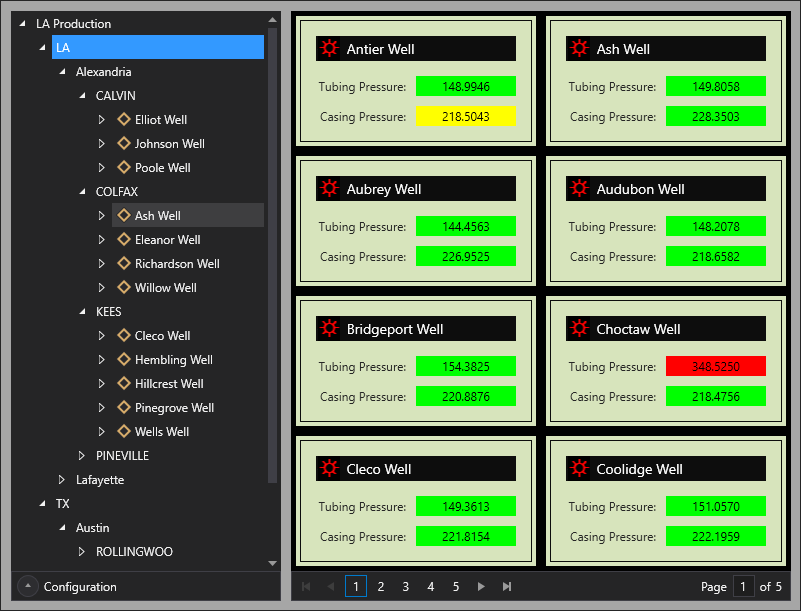Expand the Configuration panel with the round arrow button
Viewport: 801px width, 611px height.
click(x=28, y=586)
